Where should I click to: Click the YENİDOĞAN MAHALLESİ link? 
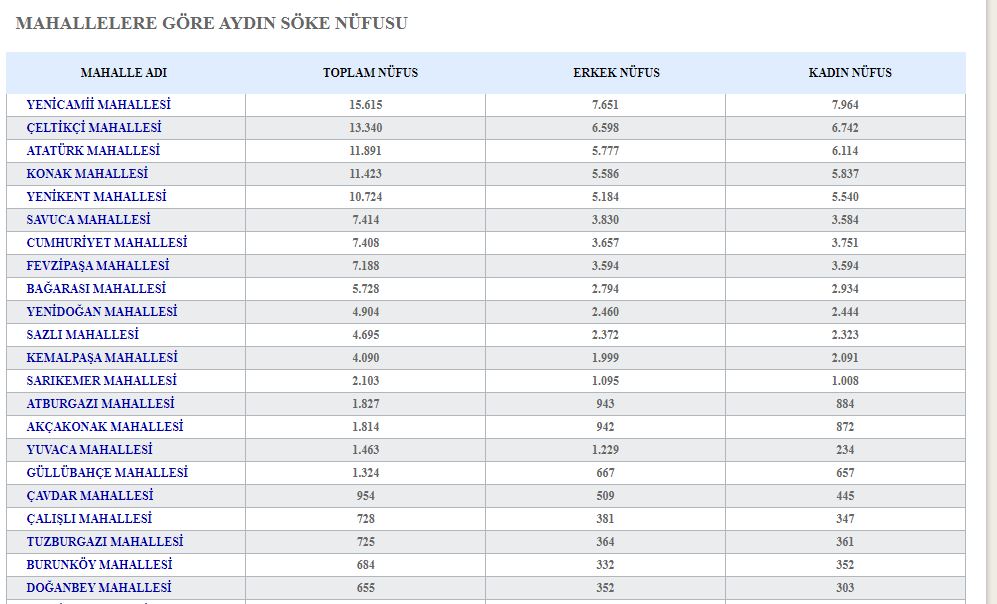tap(102, 311)
